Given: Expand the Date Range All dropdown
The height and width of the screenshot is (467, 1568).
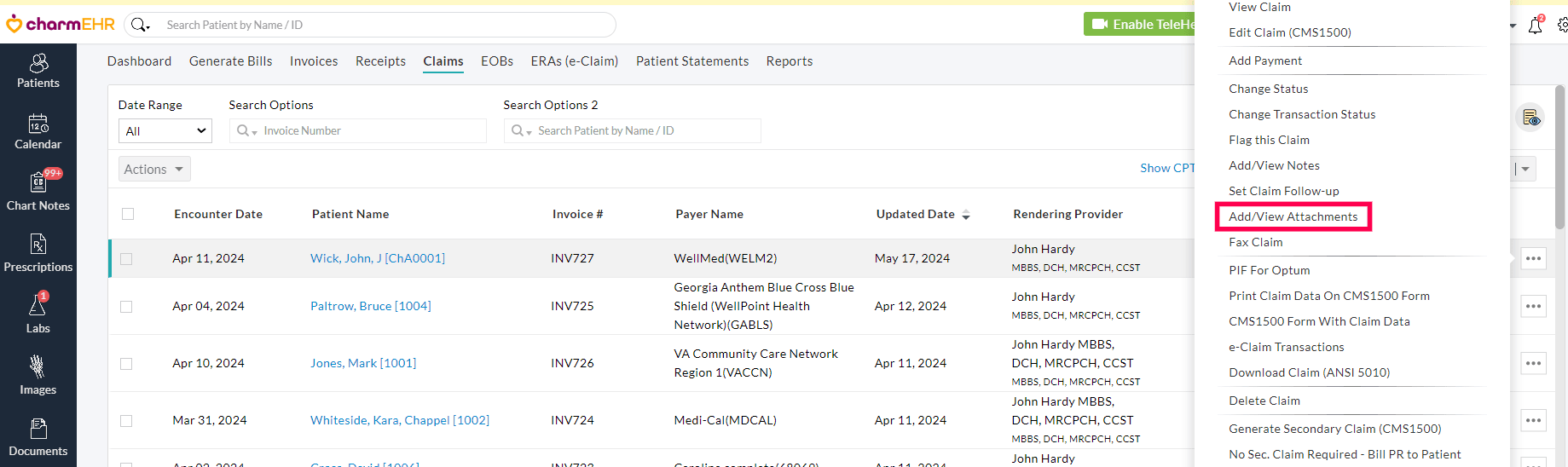Looking at the screenshot, I should coord(165,131).
